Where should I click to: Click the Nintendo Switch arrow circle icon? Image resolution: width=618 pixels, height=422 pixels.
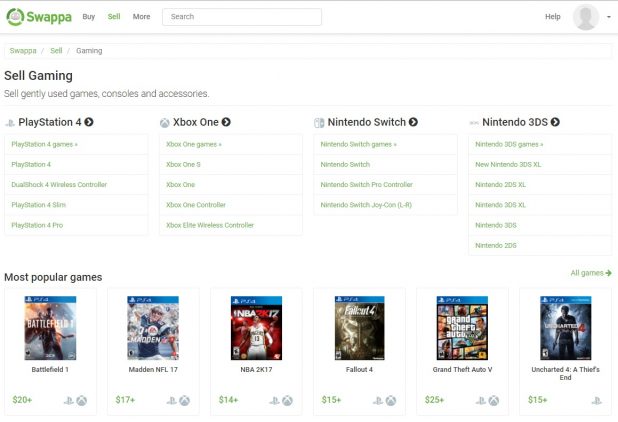pyautogui.click(x=413, y=122)
